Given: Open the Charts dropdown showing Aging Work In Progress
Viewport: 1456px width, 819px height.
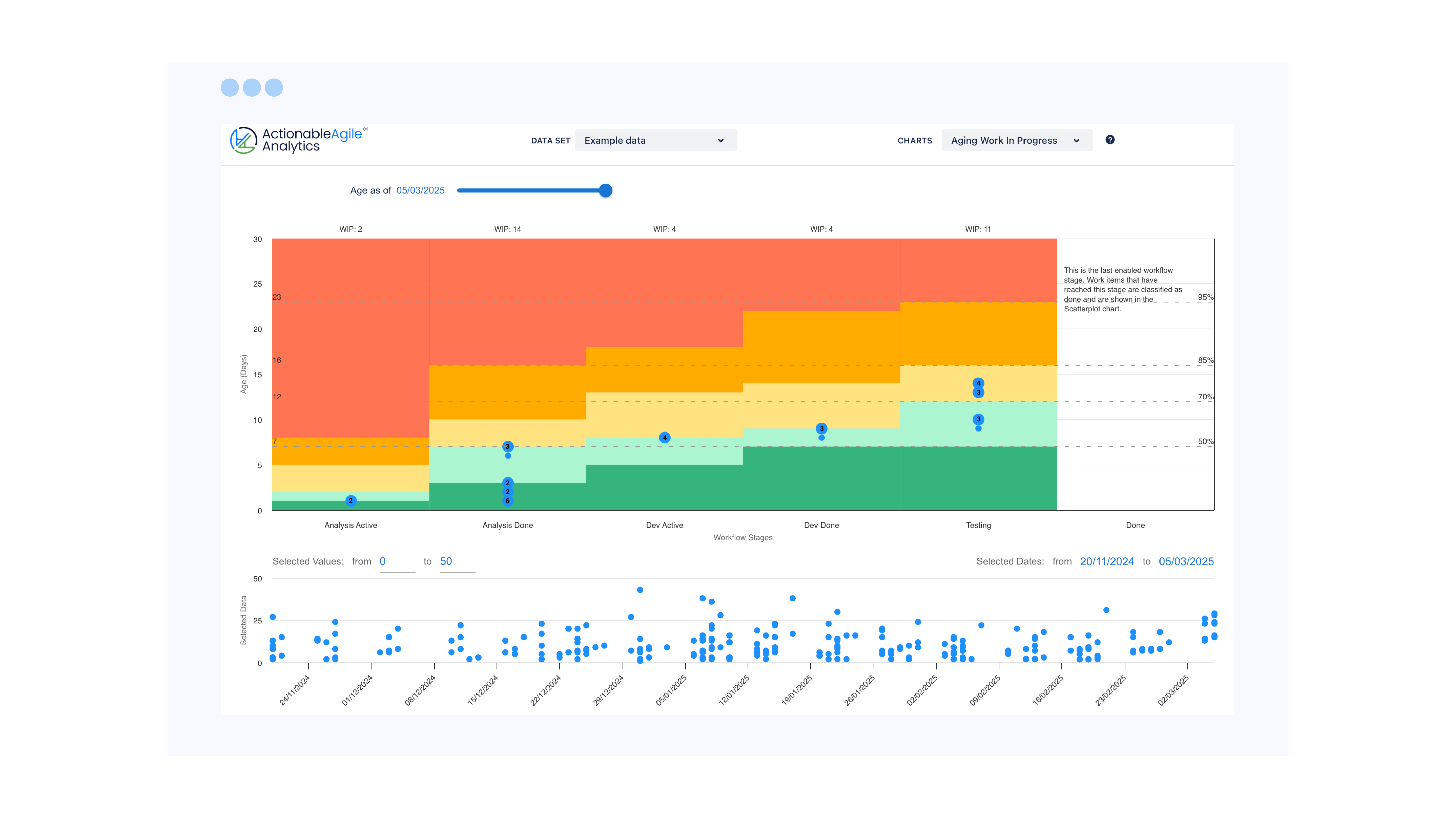Looking at the screenshot, I should pyautogui.click(x=1017, y=140).
